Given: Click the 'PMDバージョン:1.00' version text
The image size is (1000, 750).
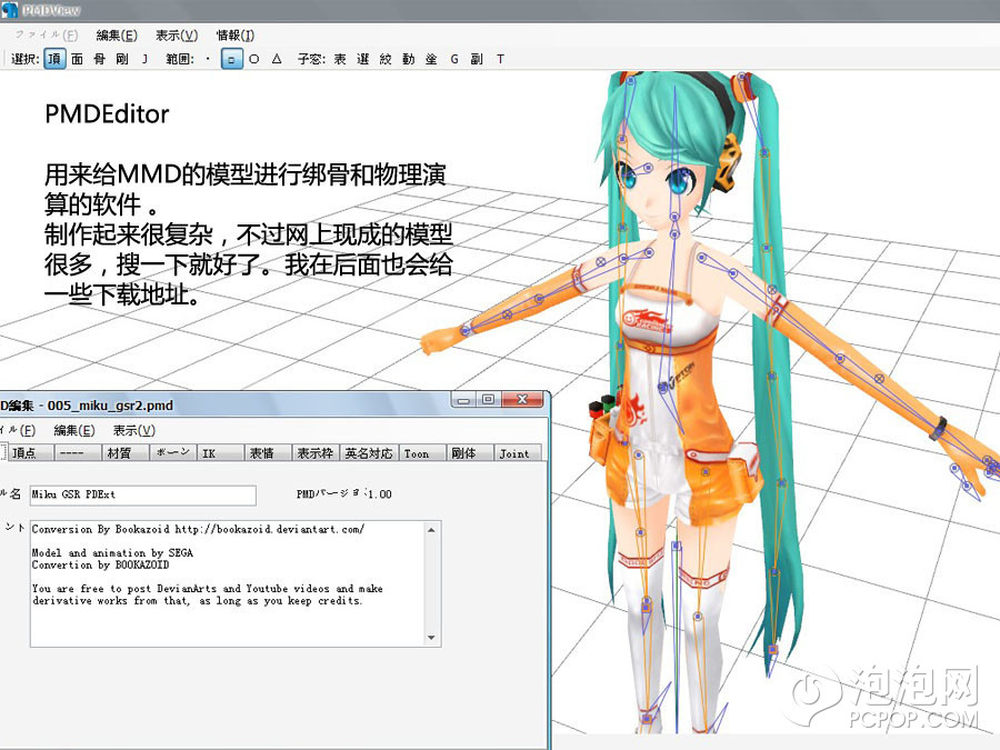Looking at the screenshot, I should coord(344,494).
